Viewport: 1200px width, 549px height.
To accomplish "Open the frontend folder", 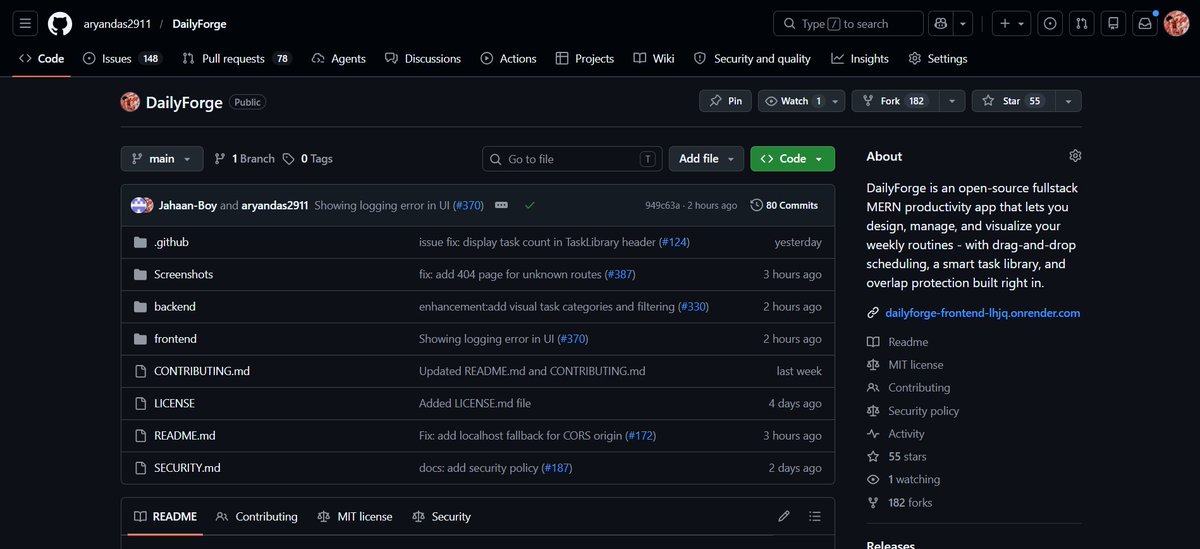I will tap(175, 339).
